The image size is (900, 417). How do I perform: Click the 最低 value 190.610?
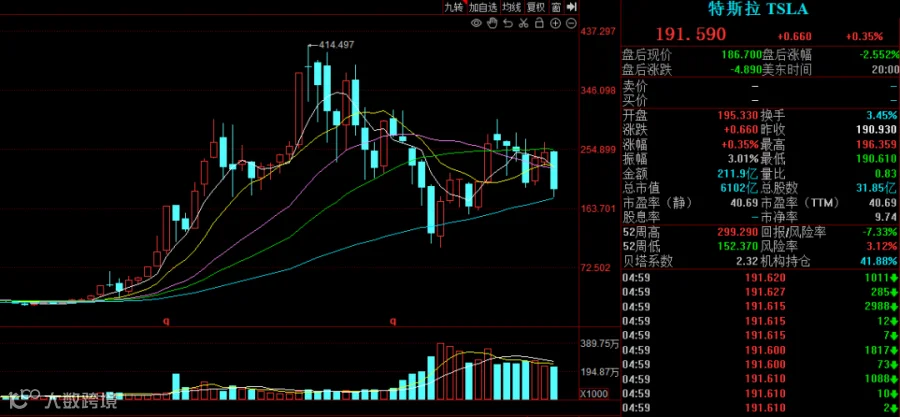[x=874, y=159]
